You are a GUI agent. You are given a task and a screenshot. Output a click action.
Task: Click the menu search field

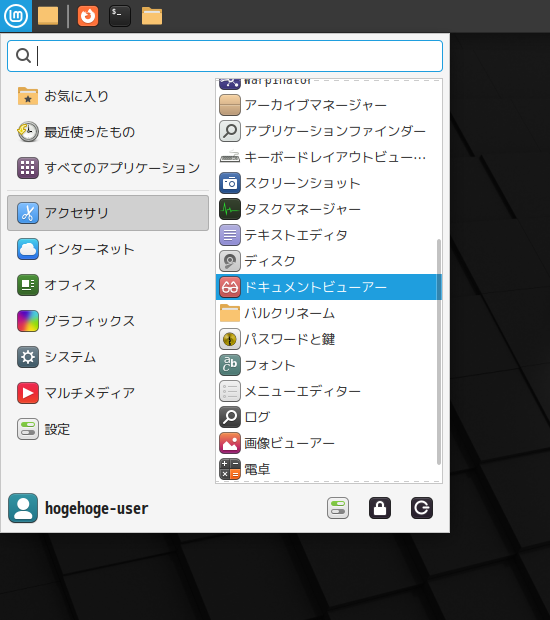[x=225, y=56]
